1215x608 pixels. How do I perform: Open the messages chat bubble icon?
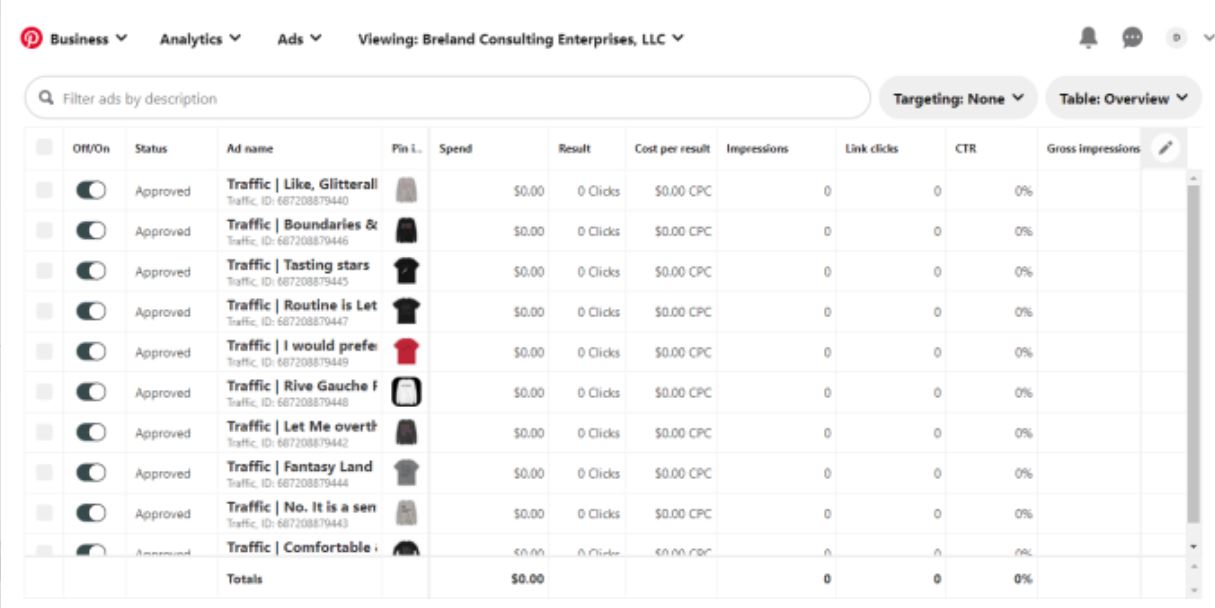1132,38
